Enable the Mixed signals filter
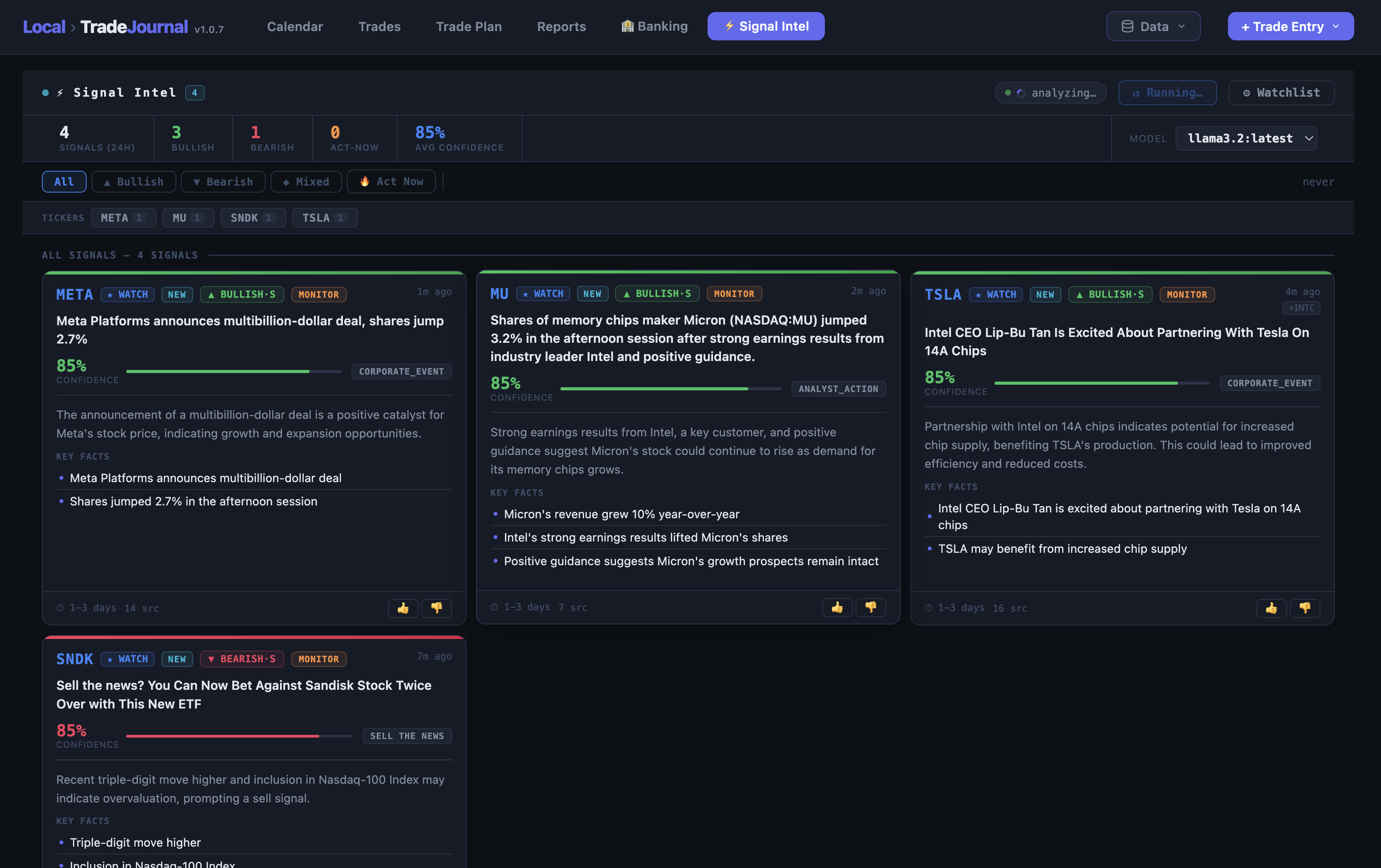The width and height of the screenshot is (1381, 868). [x=306, y=181]
